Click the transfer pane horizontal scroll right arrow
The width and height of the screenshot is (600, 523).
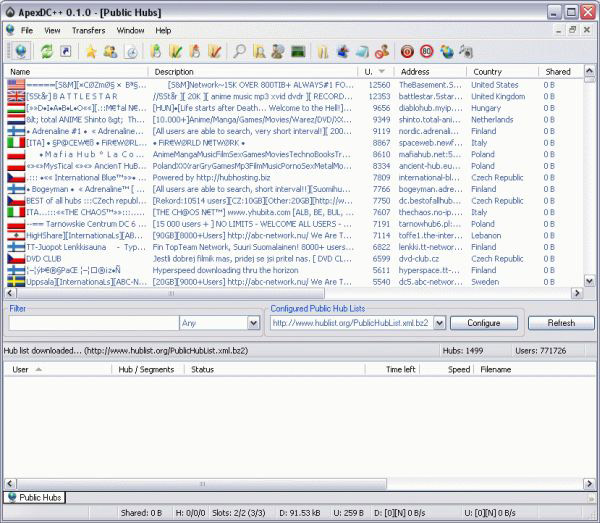(x=589, y=484)
